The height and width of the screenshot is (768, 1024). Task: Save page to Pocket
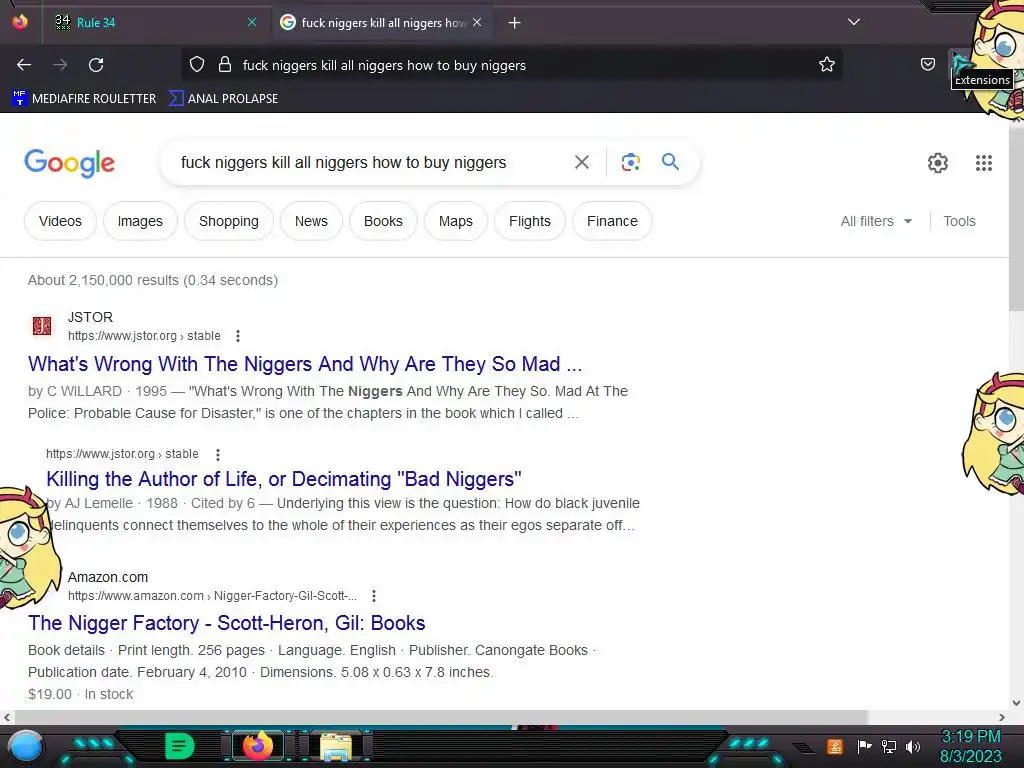[927, 65]
